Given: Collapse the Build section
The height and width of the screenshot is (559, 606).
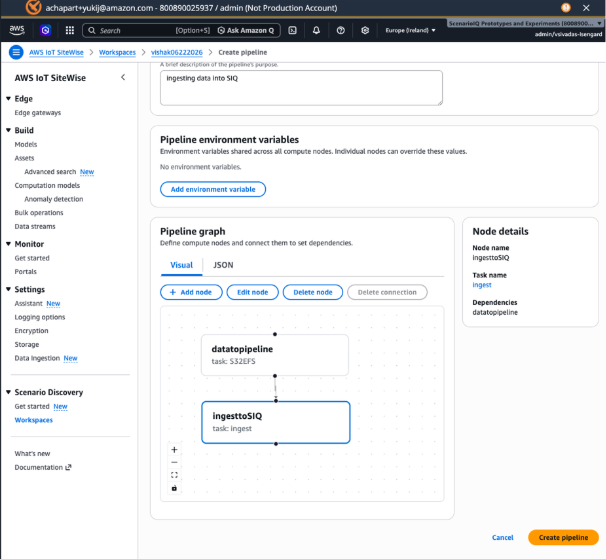Looking at the screenshot, I should tap(8, 130).
